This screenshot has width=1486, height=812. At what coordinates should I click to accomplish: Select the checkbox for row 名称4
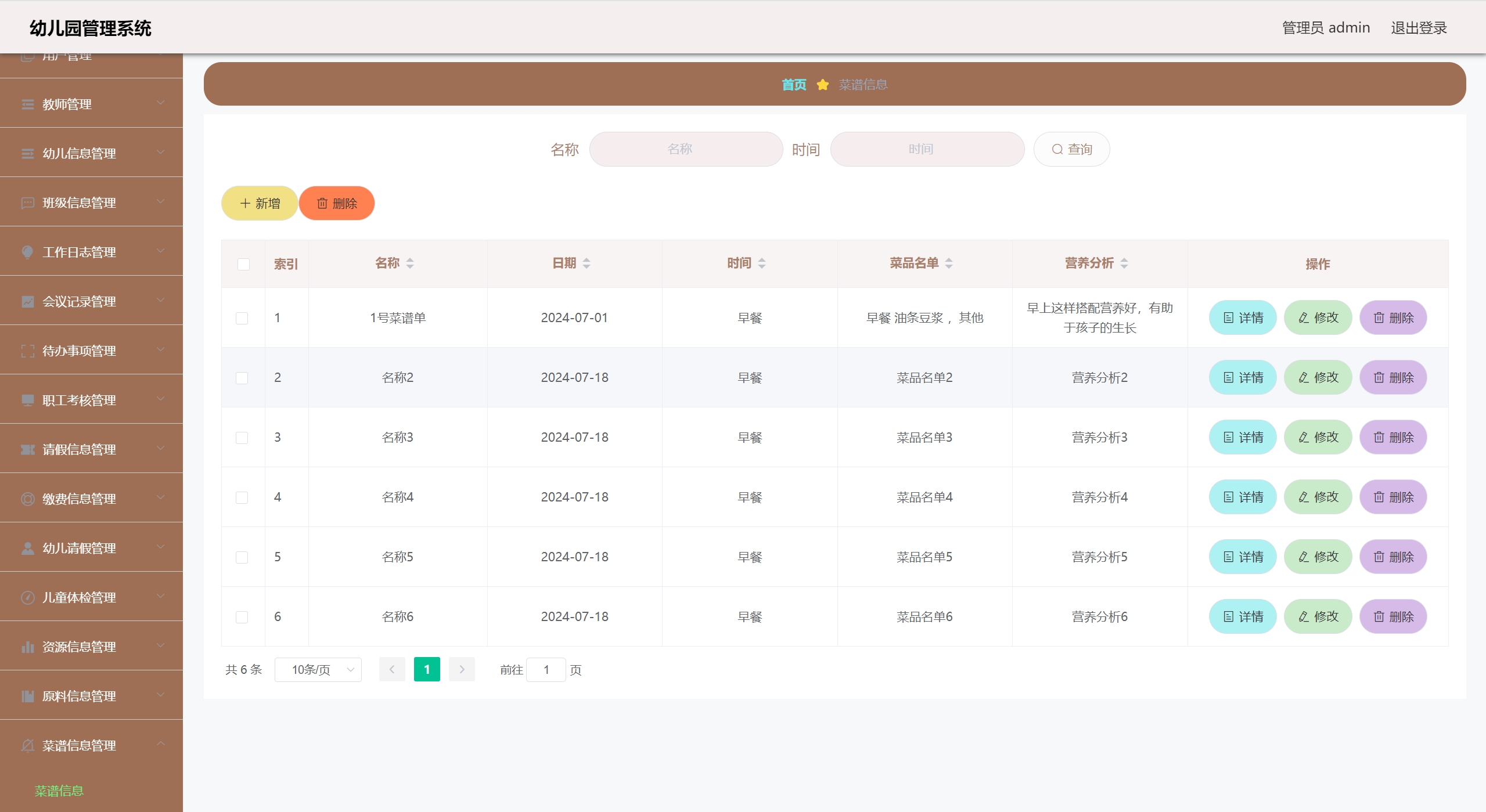(x=242, y=497)
